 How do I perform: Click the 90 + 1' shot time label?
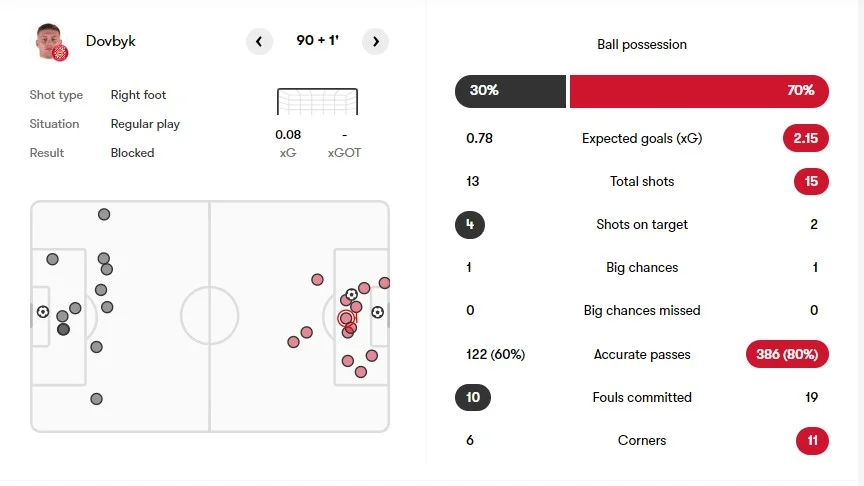click(318, 41)
